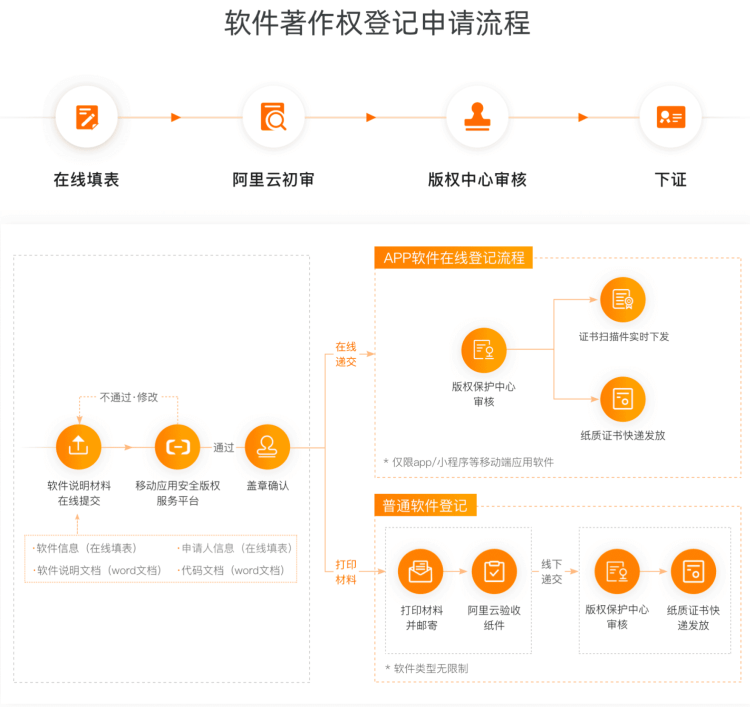Click the 阿里云验收纸件 caption
The height and width of the screenshot is (707, 750).
click(494, 618)
